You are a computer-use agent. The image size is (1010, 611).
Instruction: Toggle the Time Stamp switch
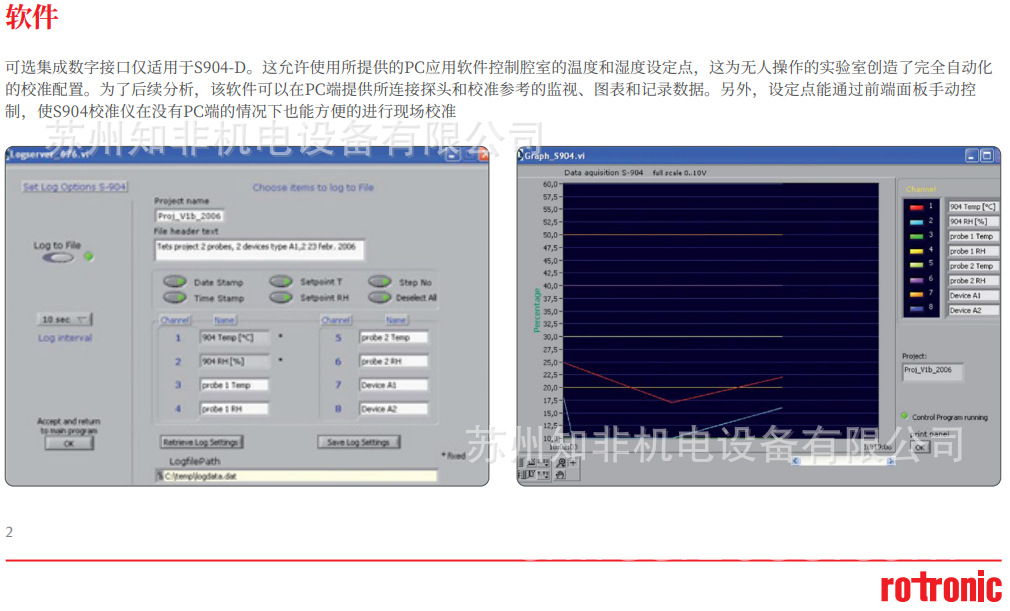tap(175, 297)
